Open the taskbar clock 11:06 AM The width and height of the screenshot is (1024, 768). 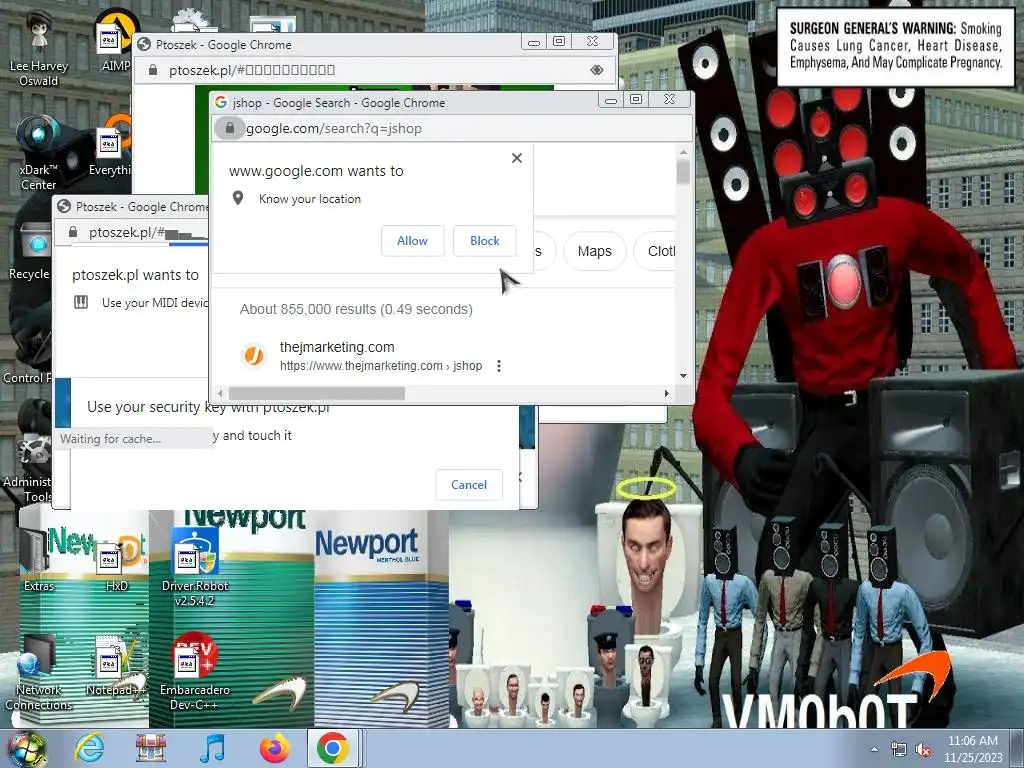(x=973, y=748)
